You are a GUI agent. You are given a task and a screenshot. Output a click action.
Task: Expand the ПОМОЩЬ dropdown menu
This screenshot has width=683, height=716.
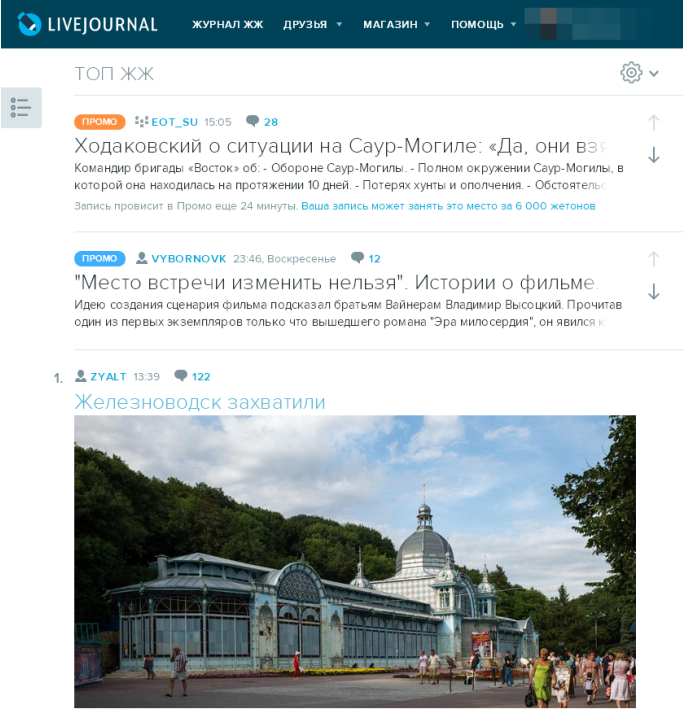click(513, 24)
